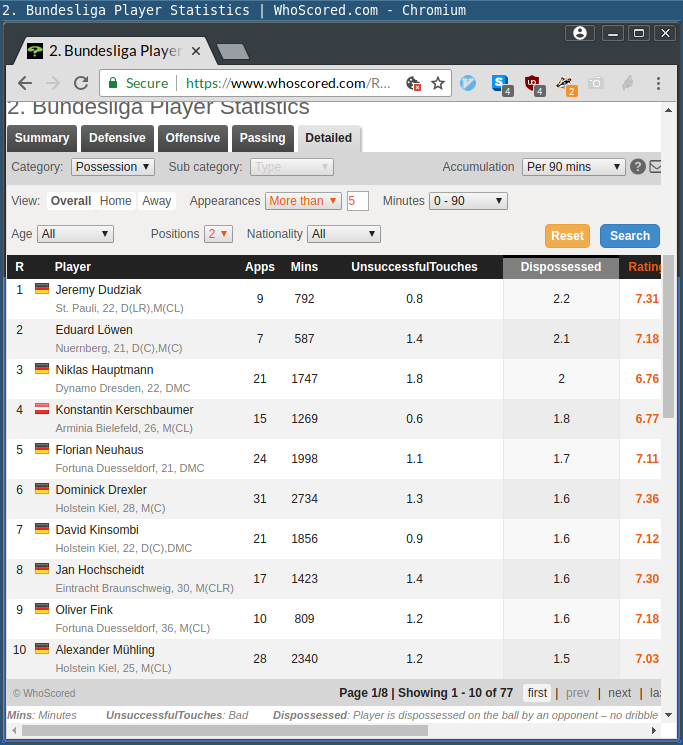
Task: Click the address bar URL
Action: point(288,84)
